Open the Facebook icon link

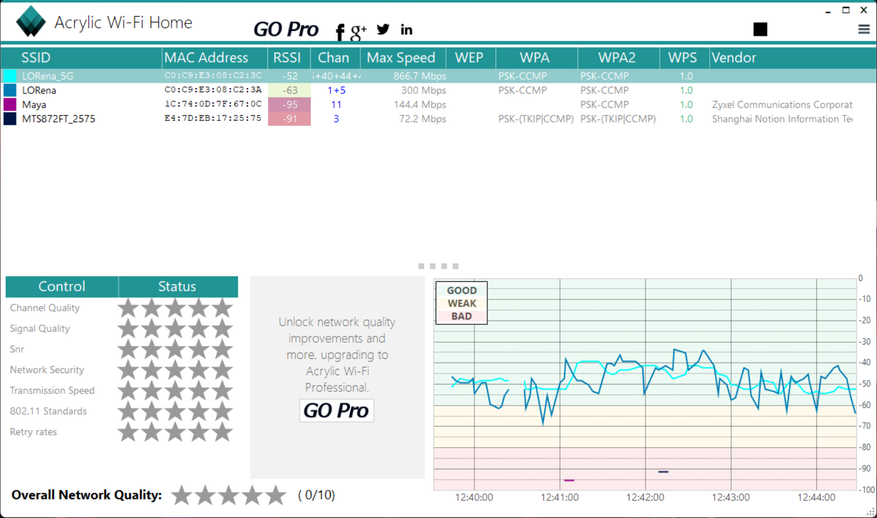point(340,32)
